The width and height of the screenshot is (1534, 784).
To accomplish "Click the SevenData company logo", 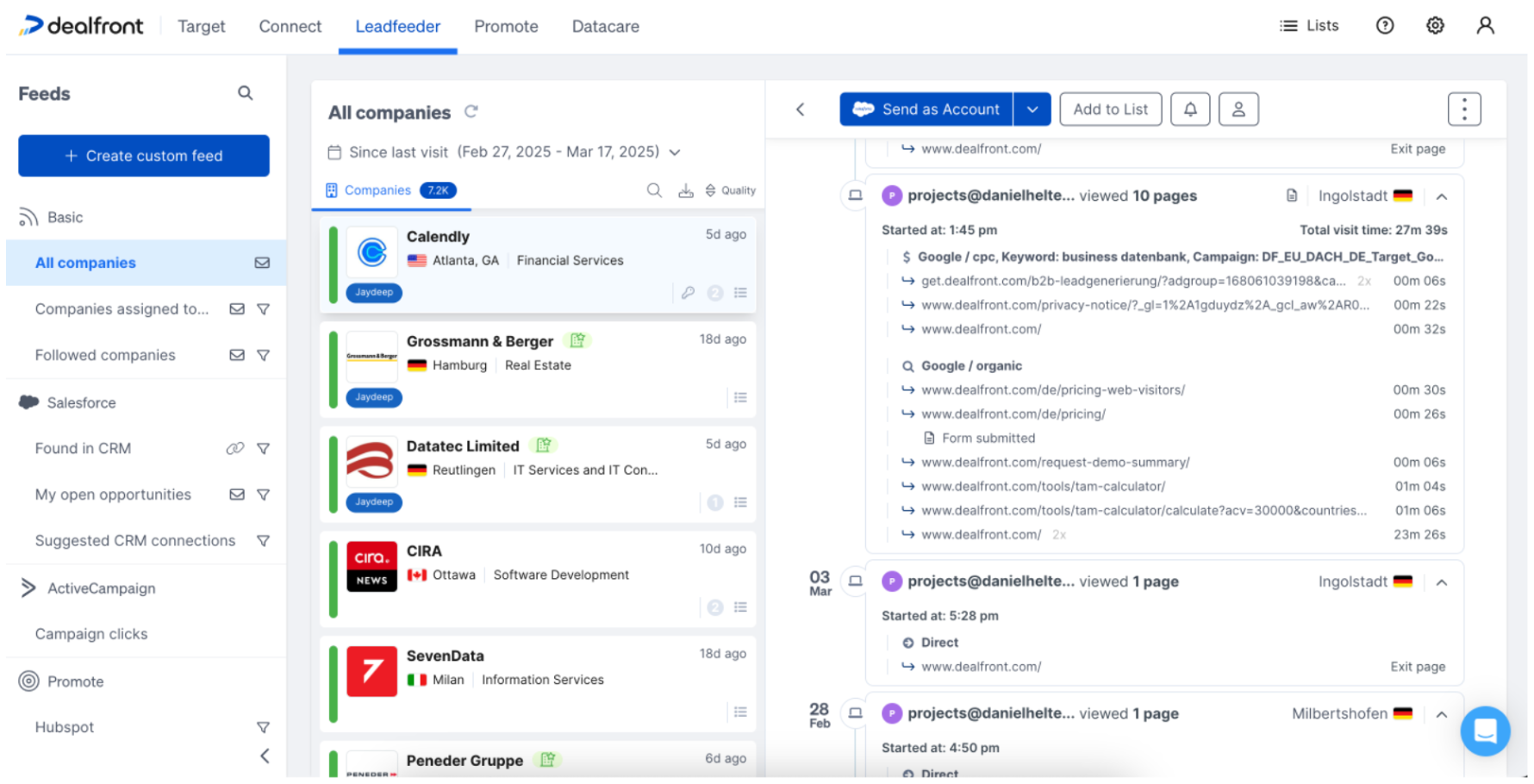I will pos(371,671).
